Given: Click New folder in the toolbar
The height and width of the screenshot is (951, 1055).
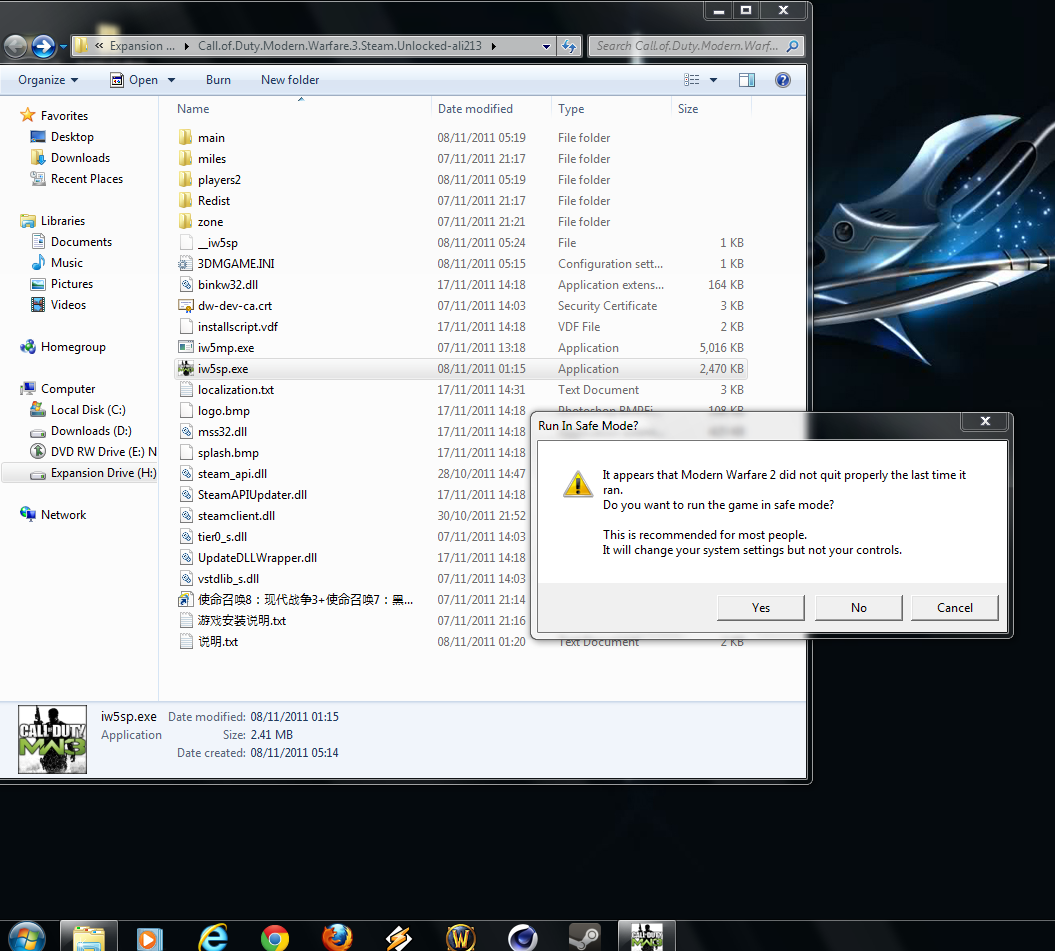Looking at the screenshot, I should click(x=290, y=80).
